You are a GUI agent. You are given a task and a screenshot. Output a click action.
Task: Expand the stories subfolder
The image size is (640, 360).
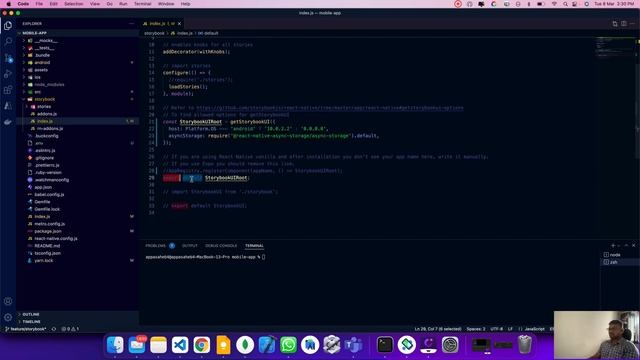pos(44,107)
